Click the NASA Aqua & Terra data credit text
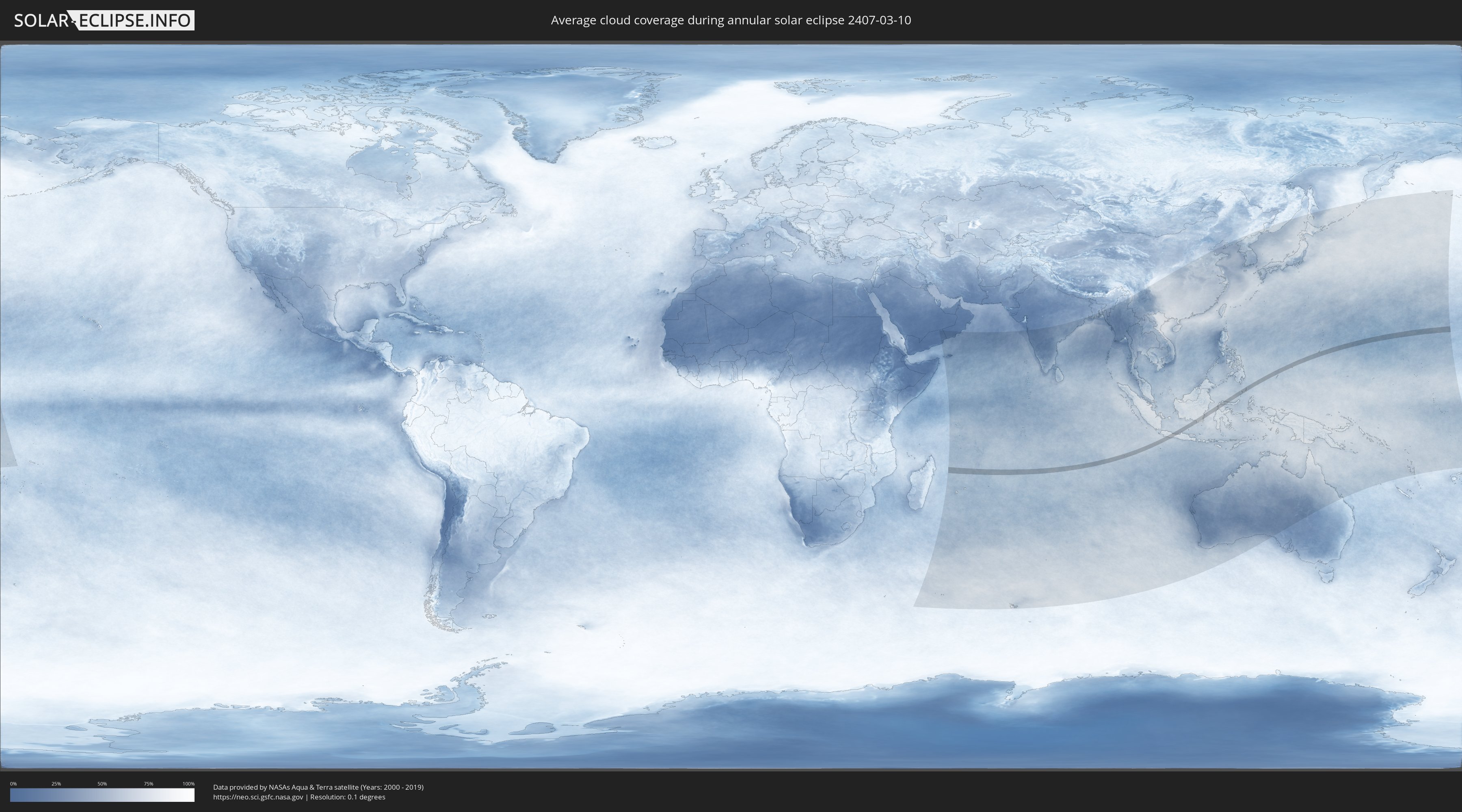Image resolution: width=1462 pixels, height=812 pixels. [318, 787]
